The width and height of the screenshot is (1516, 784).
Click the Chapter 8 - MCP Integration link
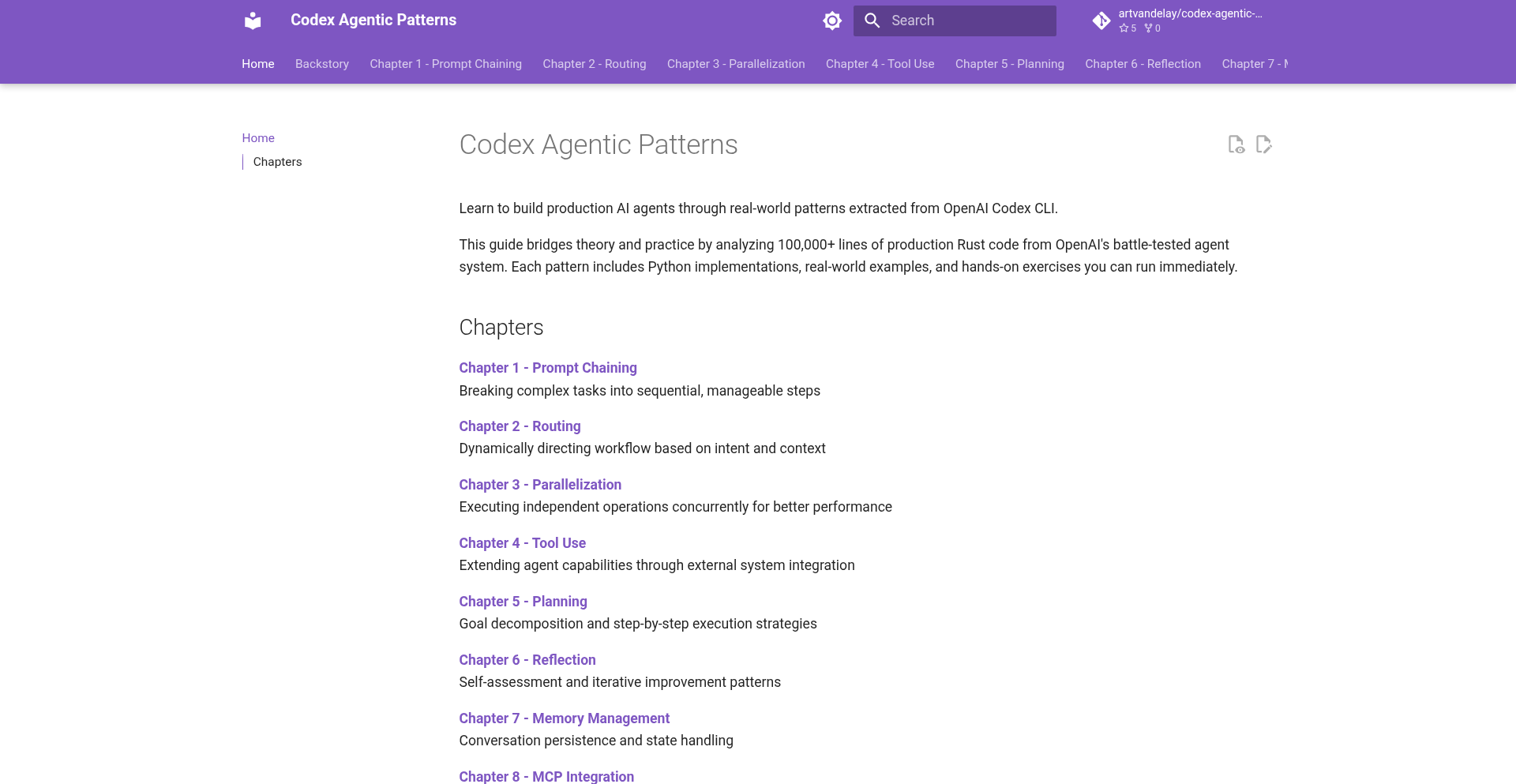546,777
